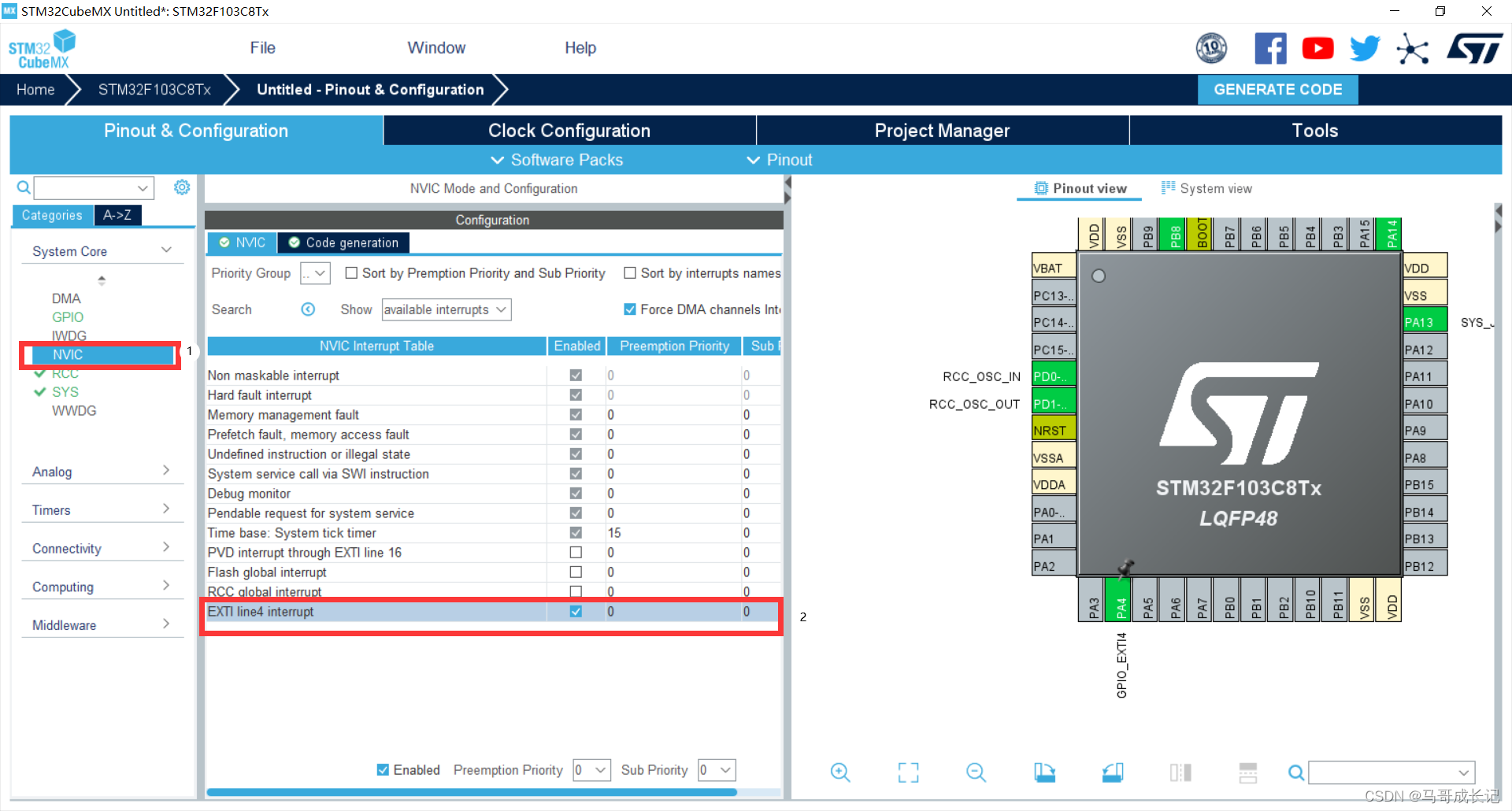Screen dimensions: 1512x811
Task: Click the GENERATE CODE button
Action: (1278, 90)
